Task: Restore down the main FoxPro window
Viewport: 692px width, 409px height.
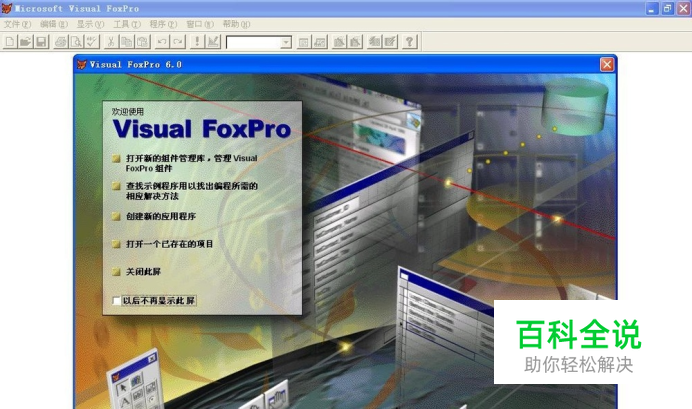Action: pyautogui.click(x=667, y=8)
